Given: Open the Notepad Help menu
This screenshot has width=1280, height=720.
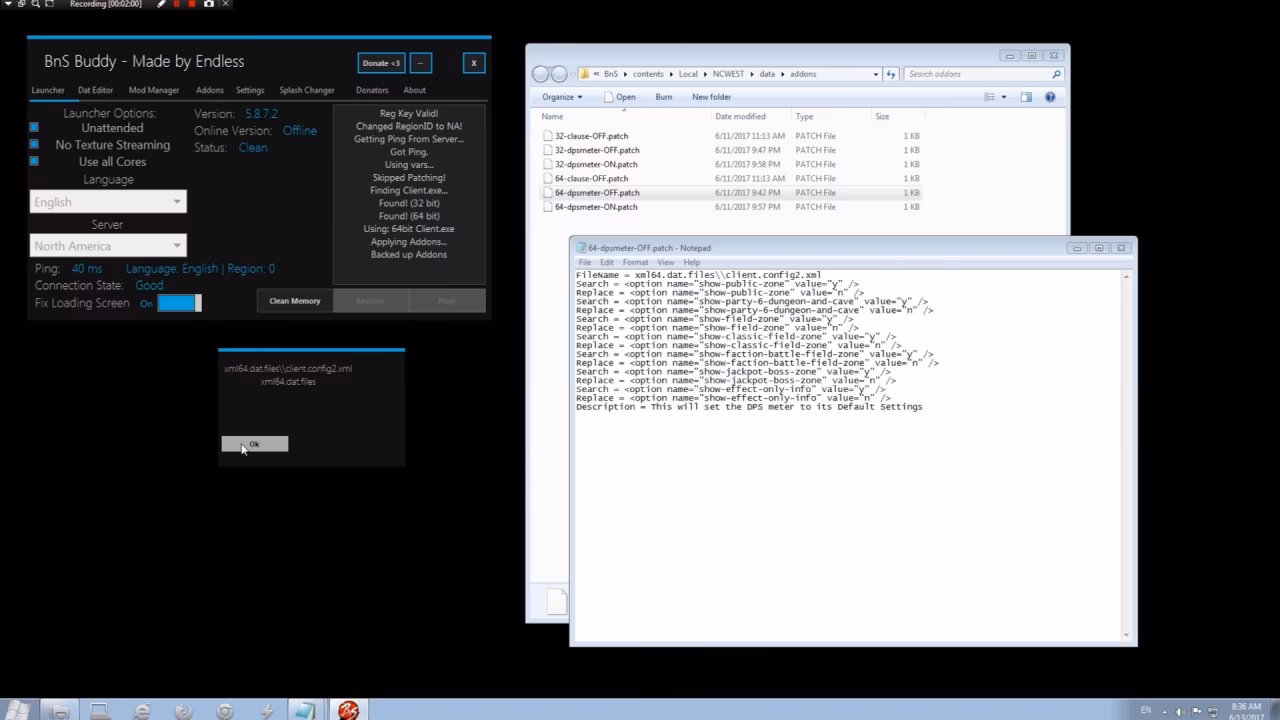Looking at the screenshot, I should point(691,262).
